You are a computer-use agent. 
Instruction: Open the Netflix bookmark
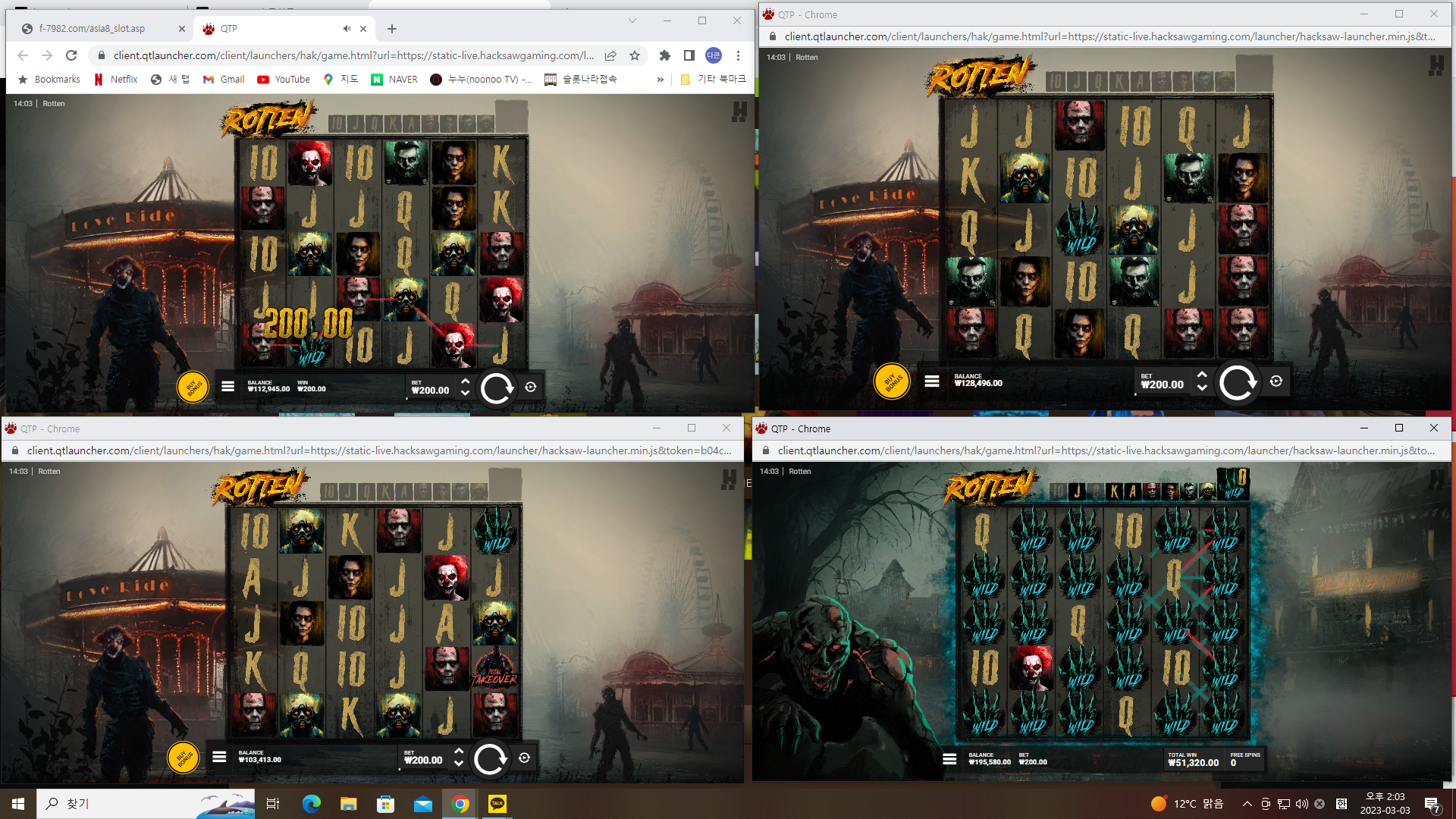click(x=115, y=80)
